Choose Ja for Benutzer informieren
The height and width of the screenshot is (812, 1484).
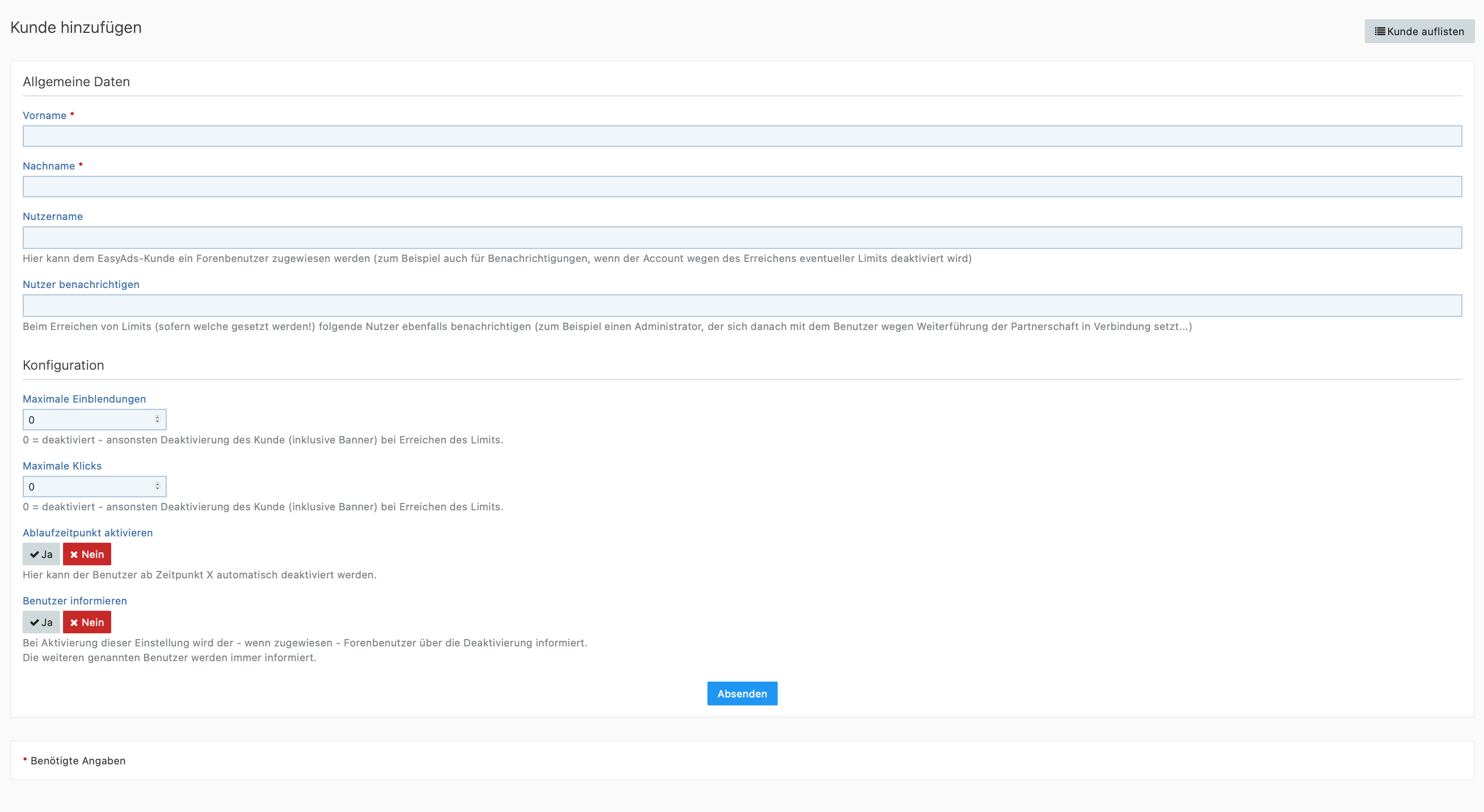(x=41, y=622)
